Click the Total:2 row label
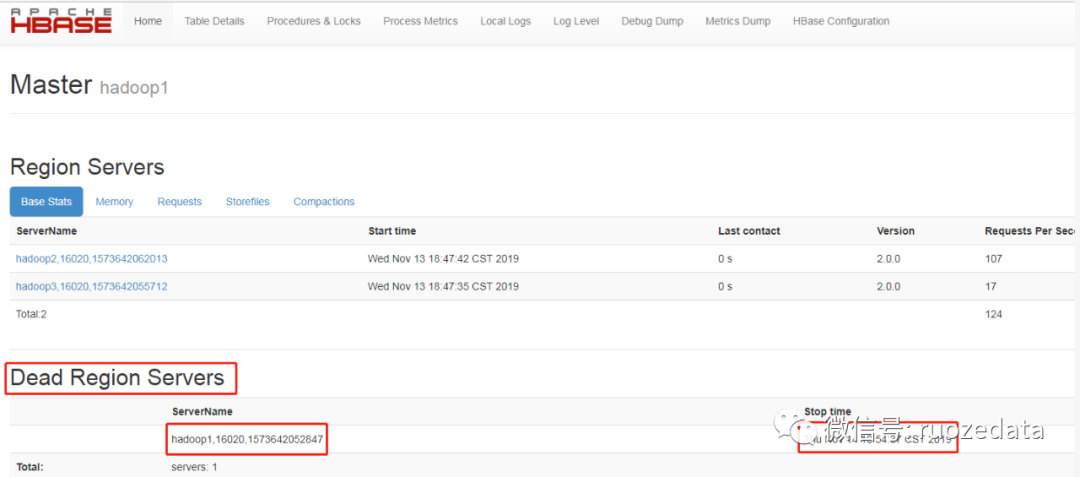Screen dimensions: 1080x477 pyautogui.click(x=31, y=314)
